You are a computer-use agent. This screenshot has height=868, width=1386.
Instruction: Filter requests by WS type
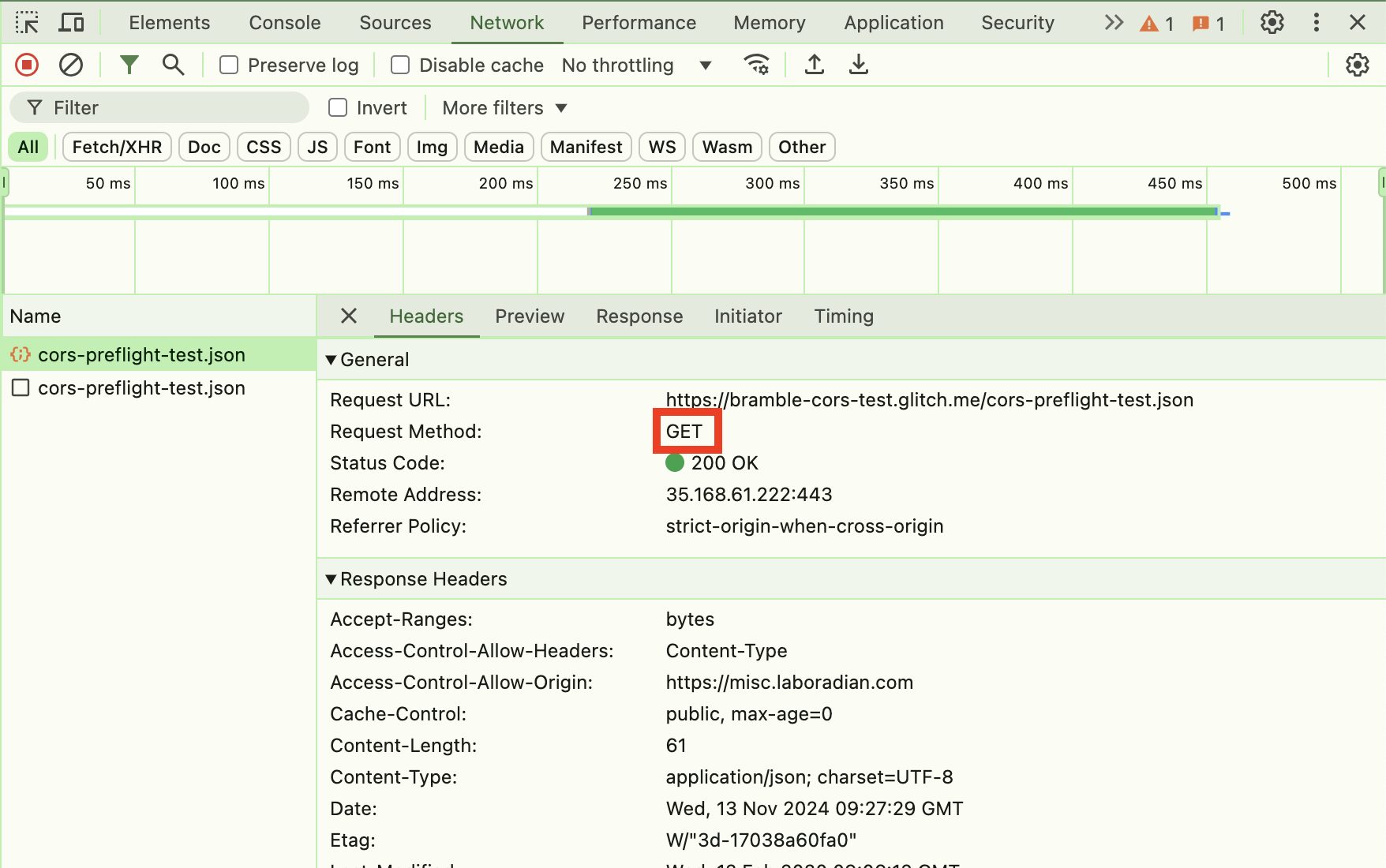pyautogui.click(x=662, y=147)
